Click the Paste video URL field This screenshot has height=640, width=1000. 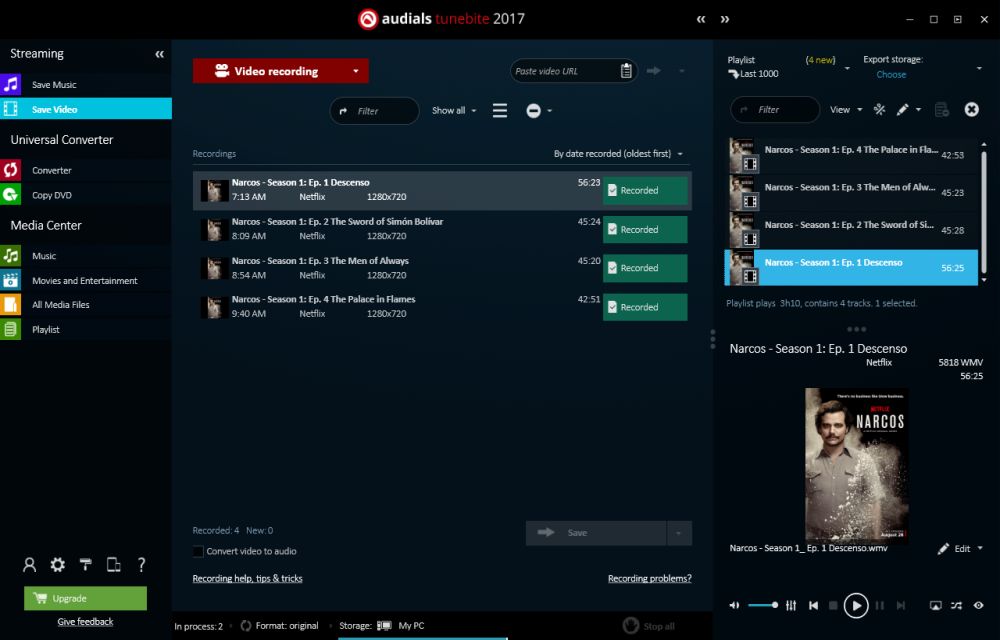click(564, 71)
